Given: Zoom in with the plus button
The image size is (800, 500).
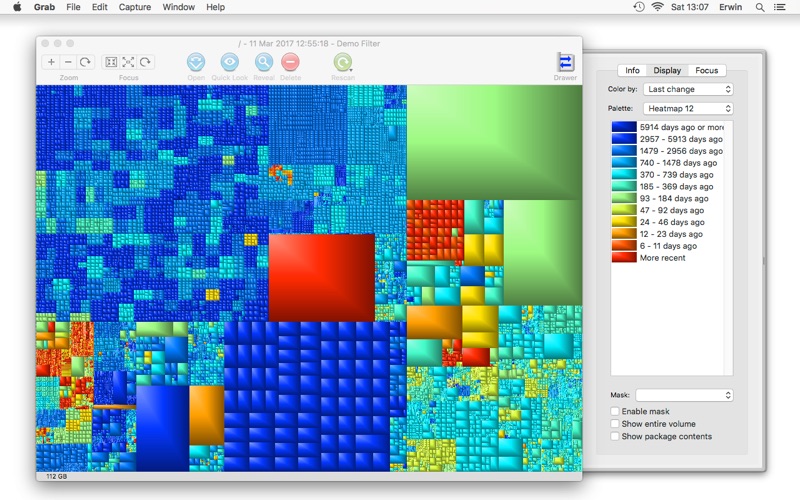Looking at the screenshot, I should (x=51, y=62).
